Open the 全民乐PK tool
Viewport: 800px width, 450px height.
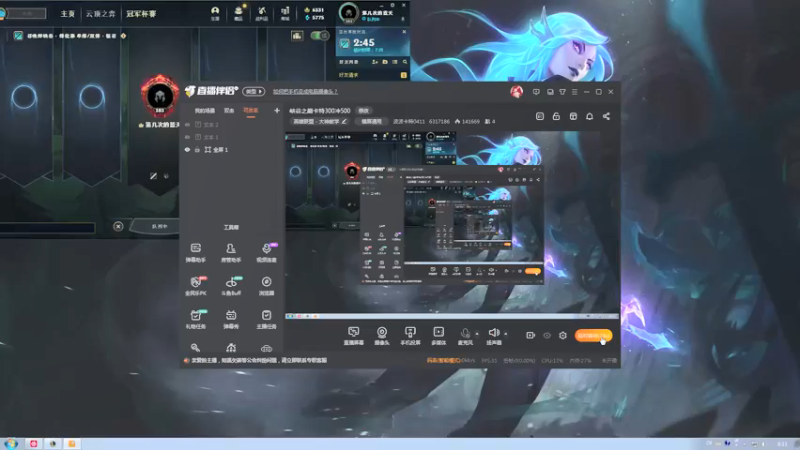[195, 286]
